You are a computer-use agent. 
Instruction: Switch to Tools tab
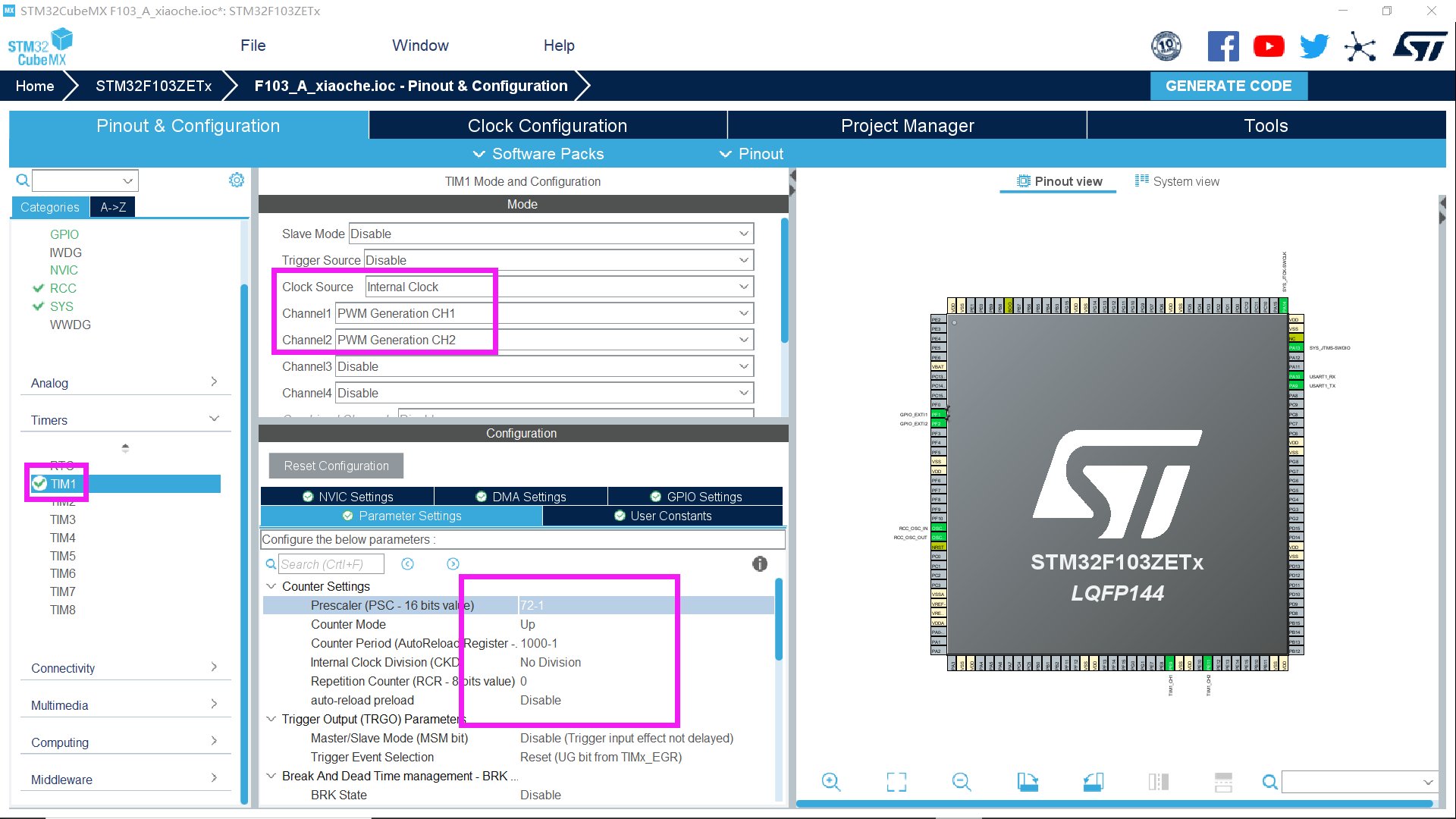pos(1266,125)
